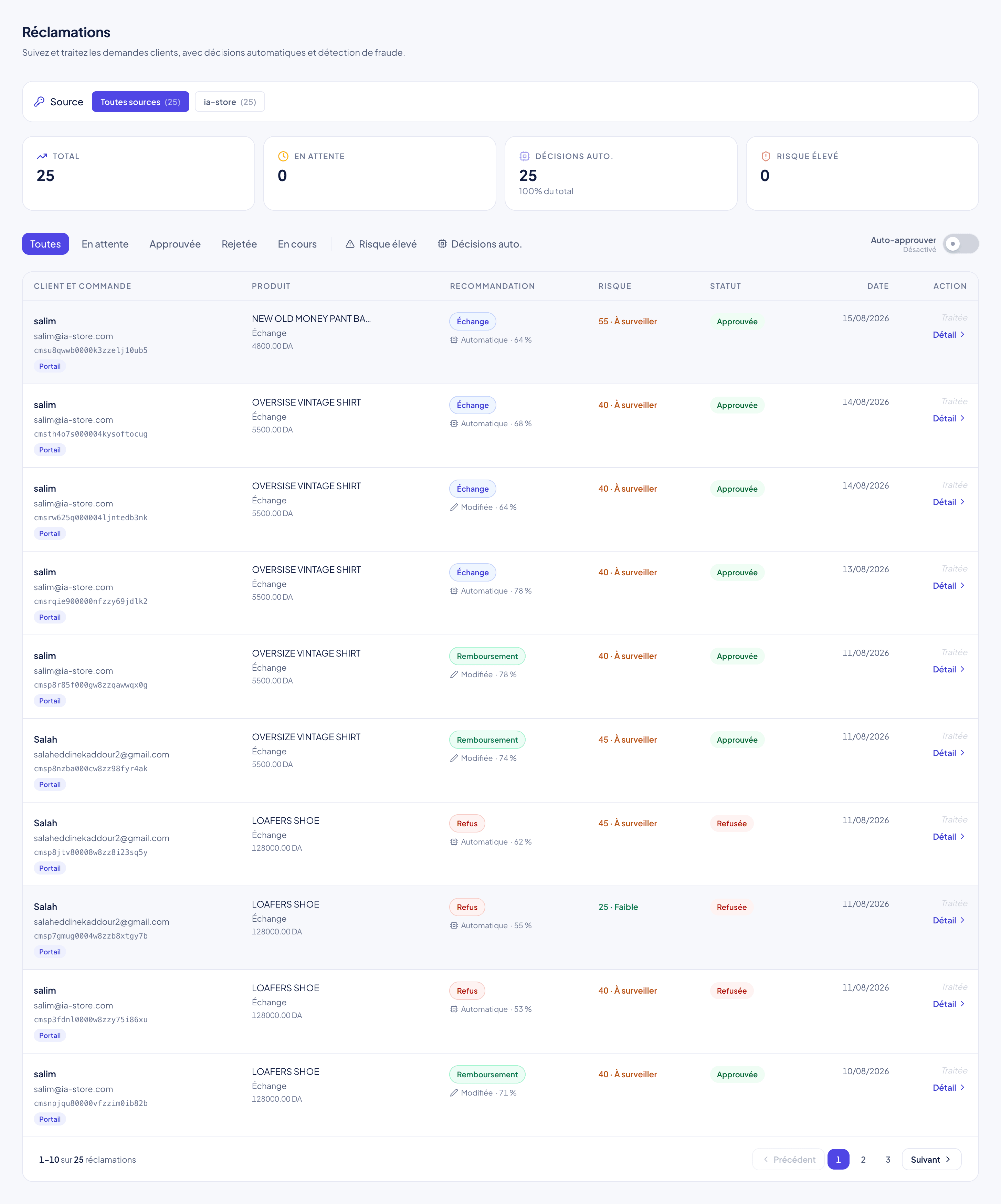Viewport: 1001px width, 1204px height.
Task: Filter by ia-store source
Action: click(230, 102)
